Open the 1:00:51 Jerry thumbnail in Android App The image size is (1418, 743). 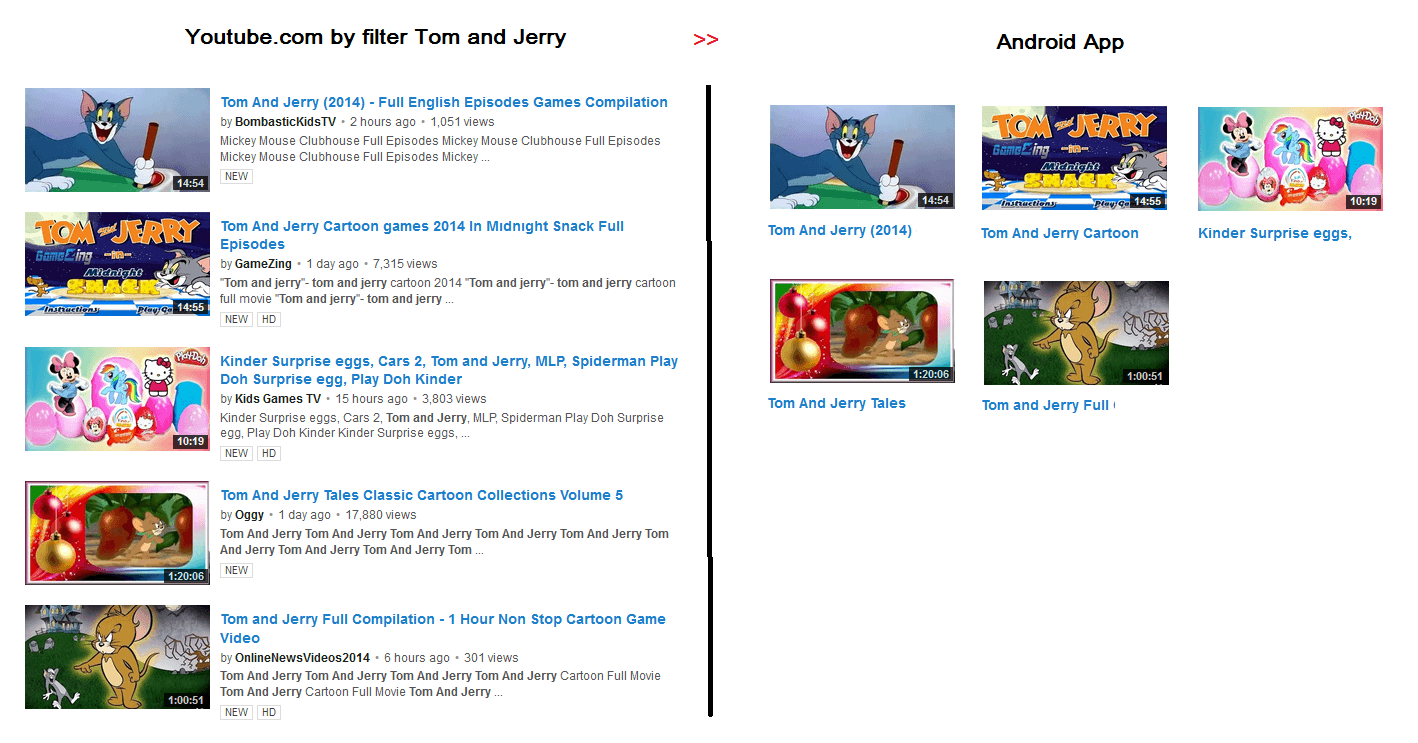tap(1076, 333)
